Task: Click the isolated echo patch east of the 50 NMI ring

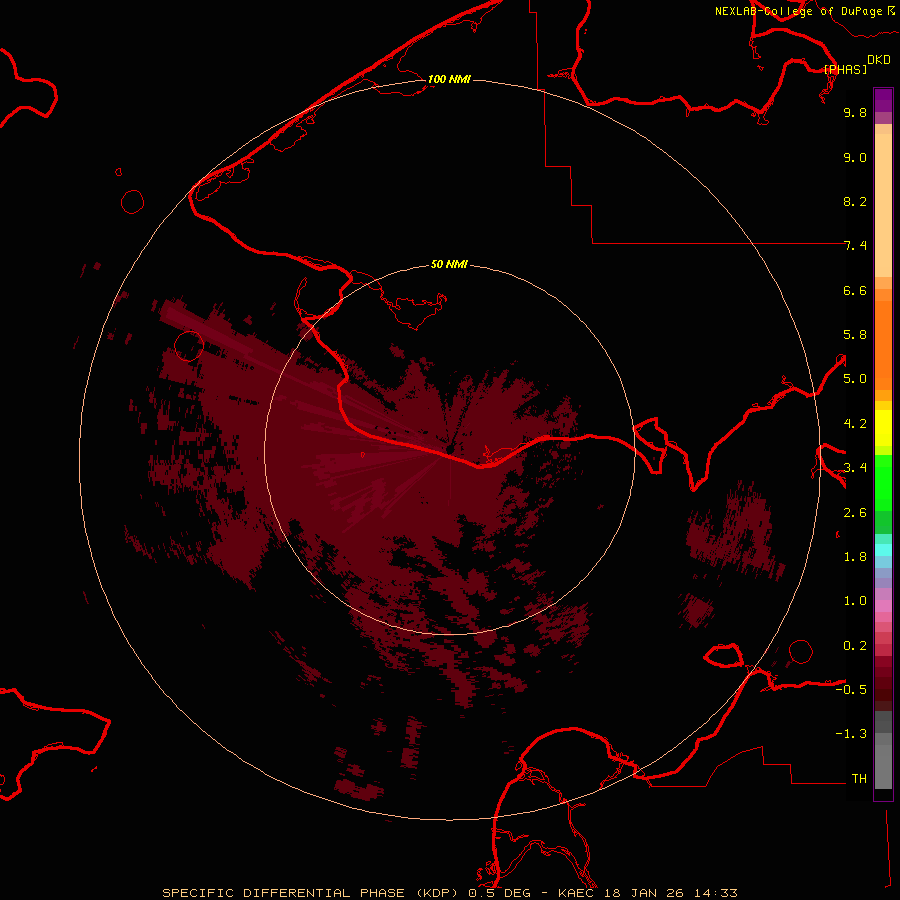Action: coord(737,530)
